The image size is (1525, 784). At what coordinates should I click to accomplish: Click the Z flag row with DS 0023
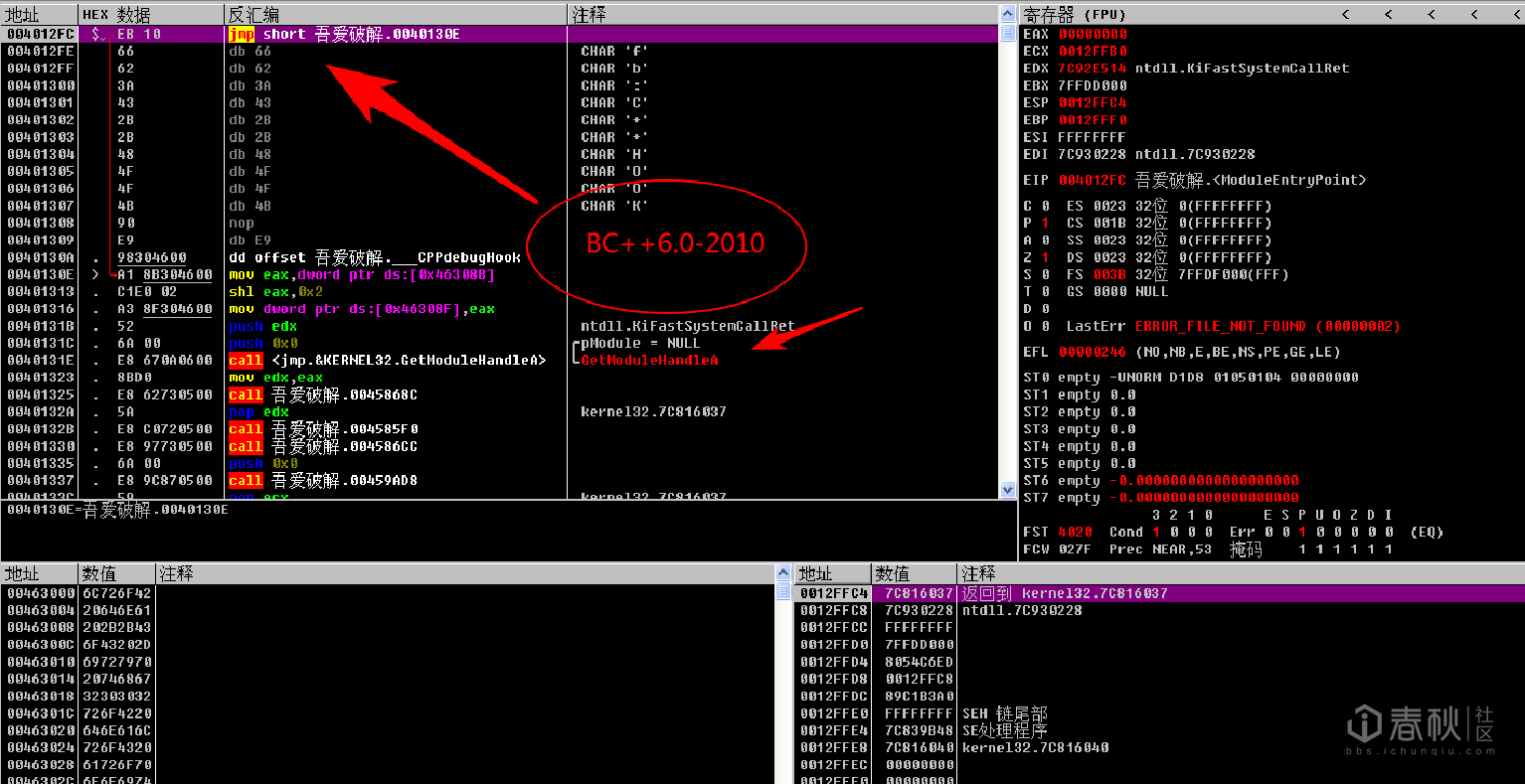click(1147, 257)
